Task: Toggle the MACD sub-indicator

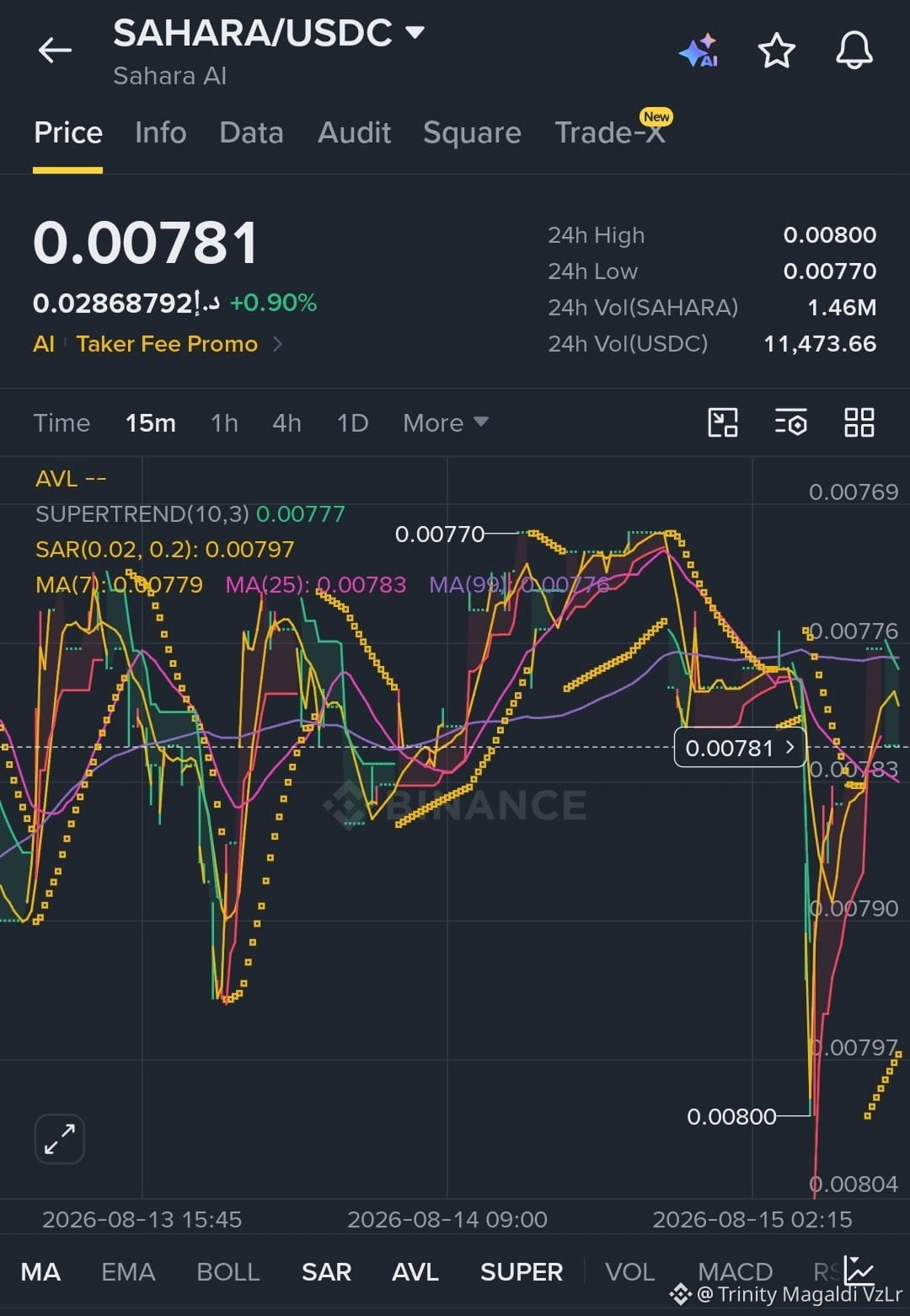Action: [x=735, y=1271]
